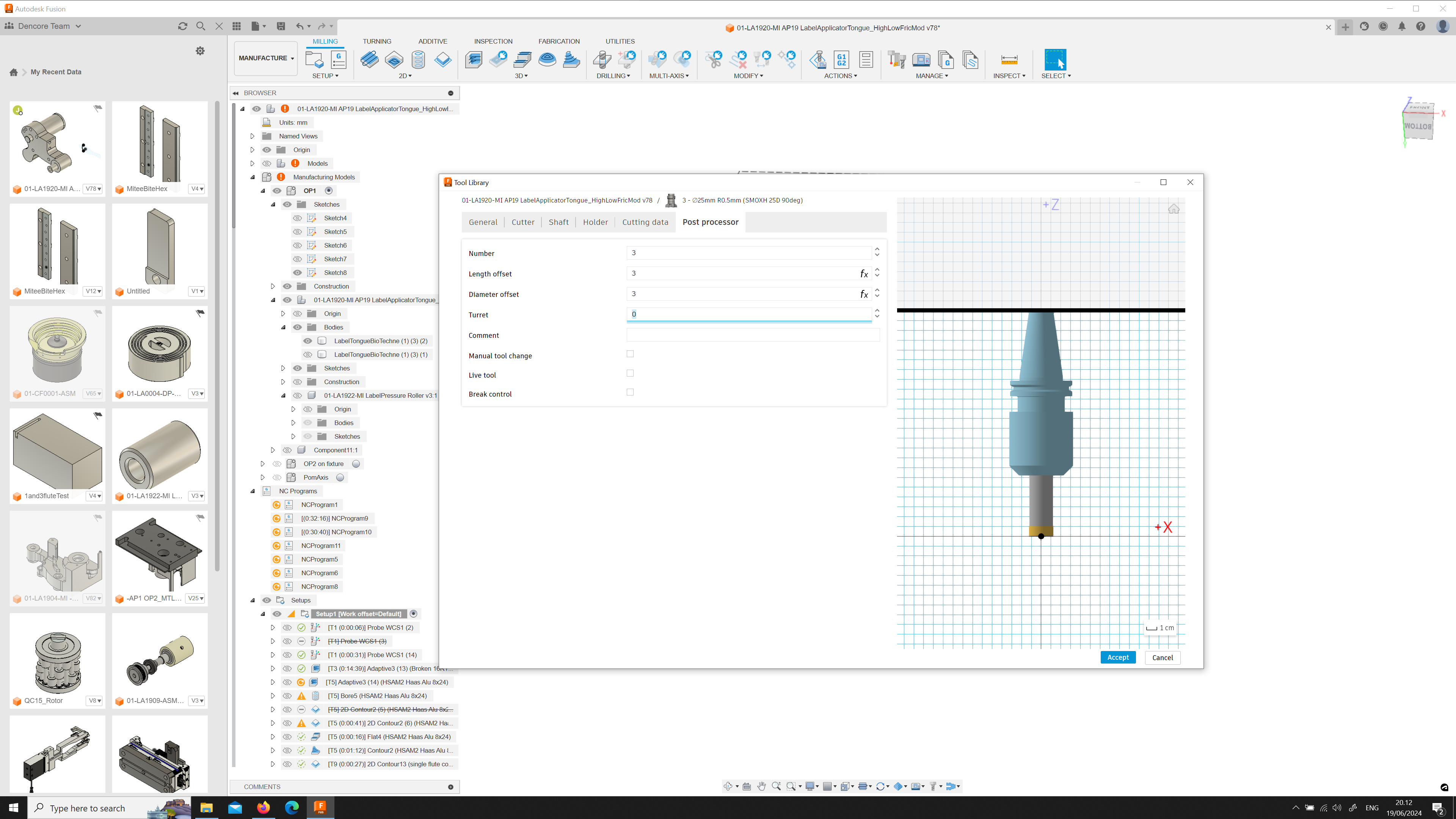This screenshot has width=1456, height=819.
Task: Switch to the Cutting data tab
Action: click(x=645, y=222)
